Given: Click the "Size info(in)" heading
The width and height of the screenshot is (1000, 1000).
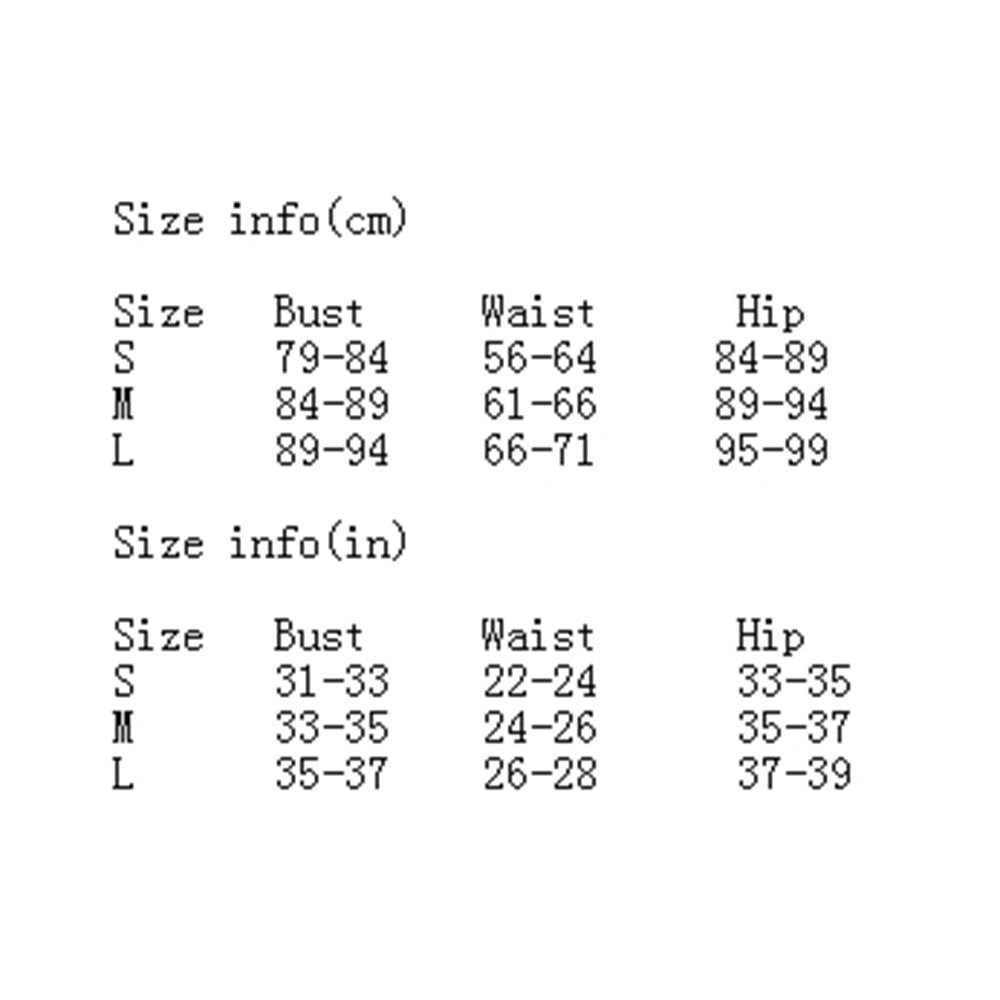Looking at the screenshot, I should 260,543.
